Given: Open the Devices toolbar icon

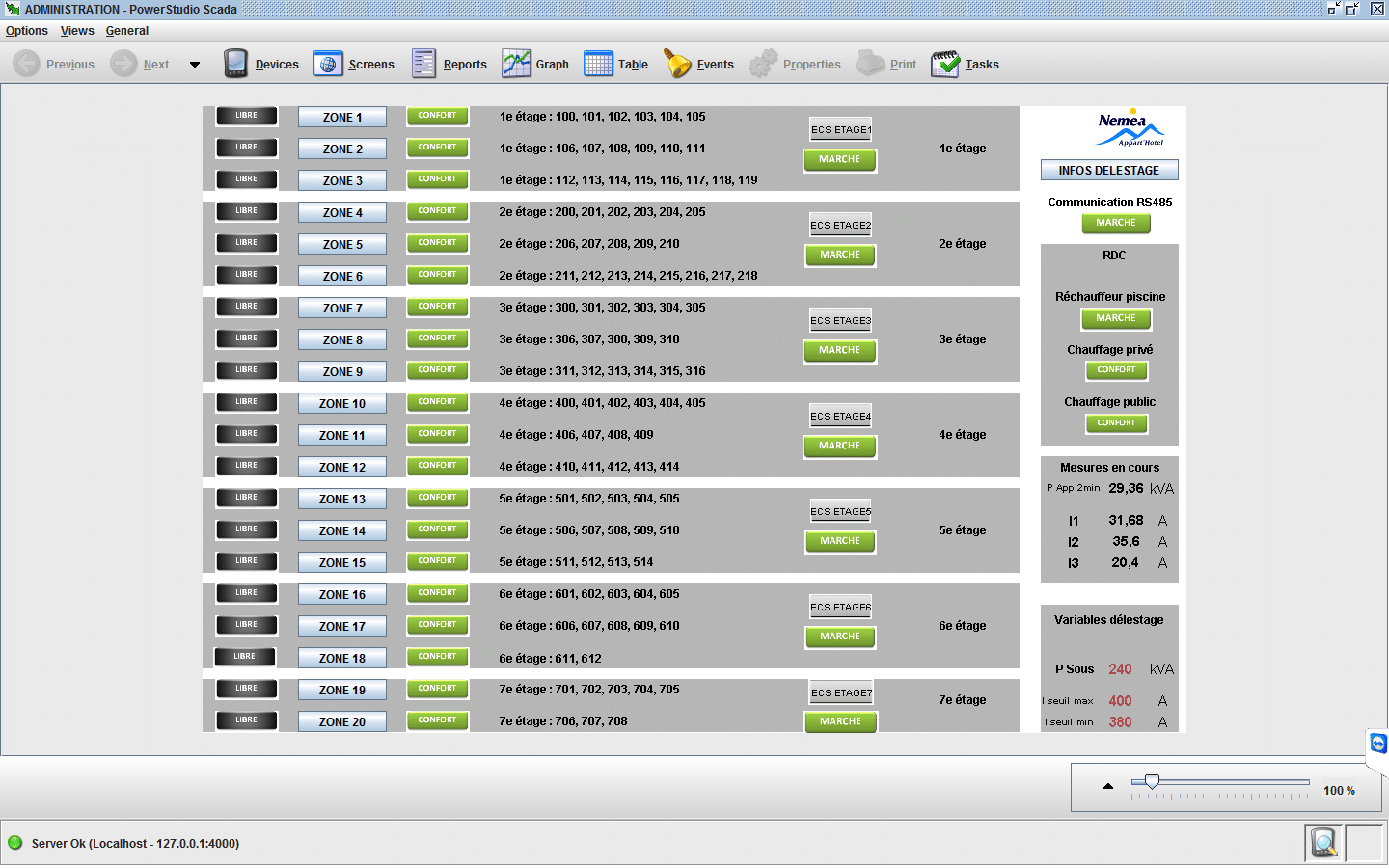Looking at the screenshot, I should pos(235,64).
